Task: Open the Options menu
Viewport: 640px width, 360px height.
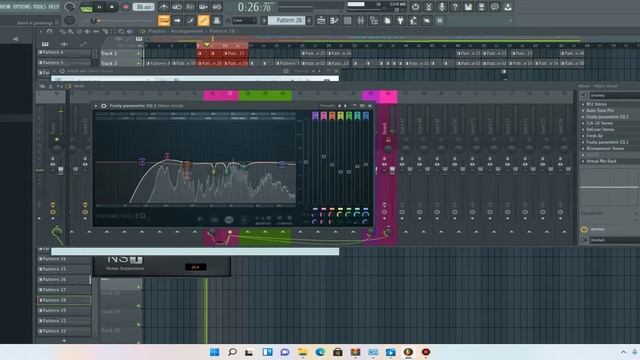Action: coord(22,7)
